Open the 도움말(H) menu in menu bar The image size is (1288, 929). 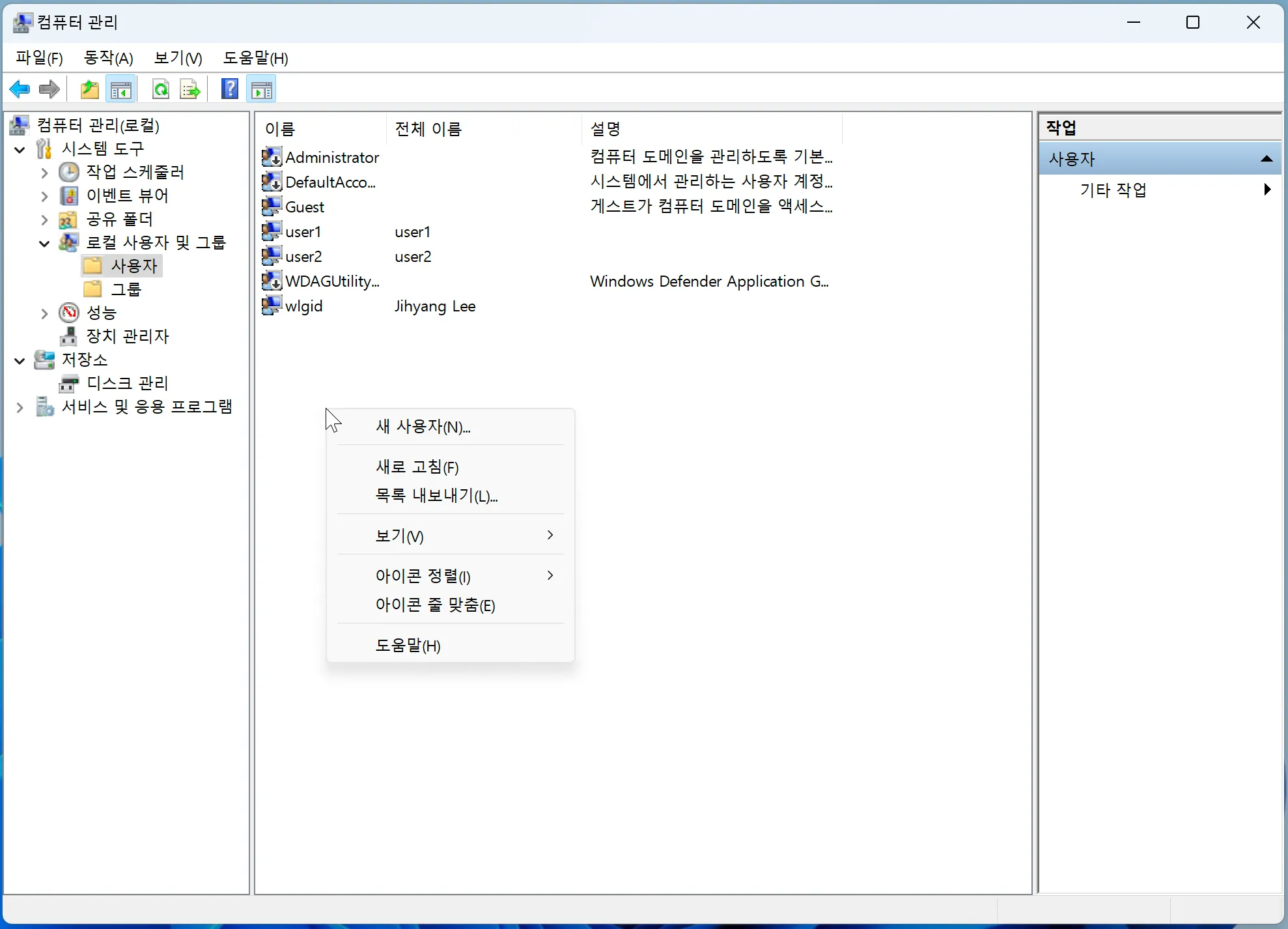pos(256,58)
